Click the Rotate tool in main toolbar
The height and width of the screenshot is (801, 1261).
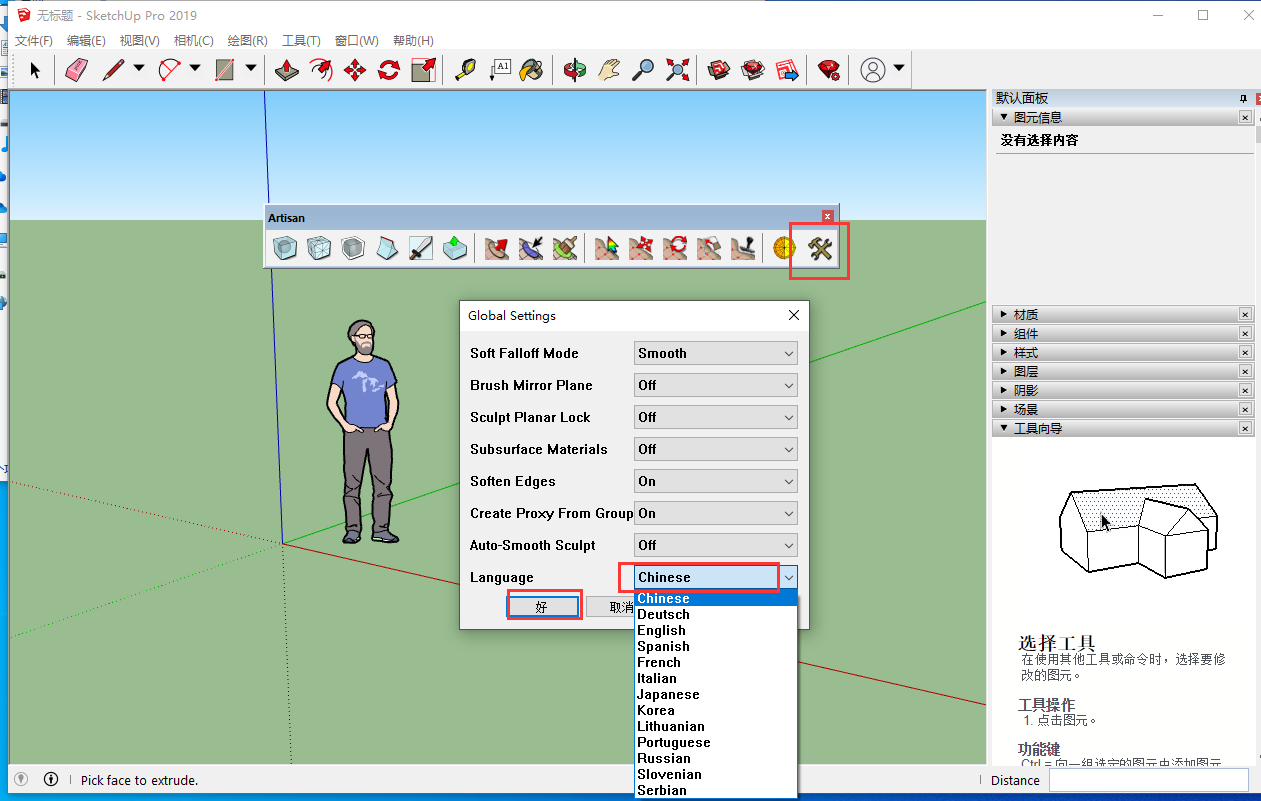[x=389, y=69]
